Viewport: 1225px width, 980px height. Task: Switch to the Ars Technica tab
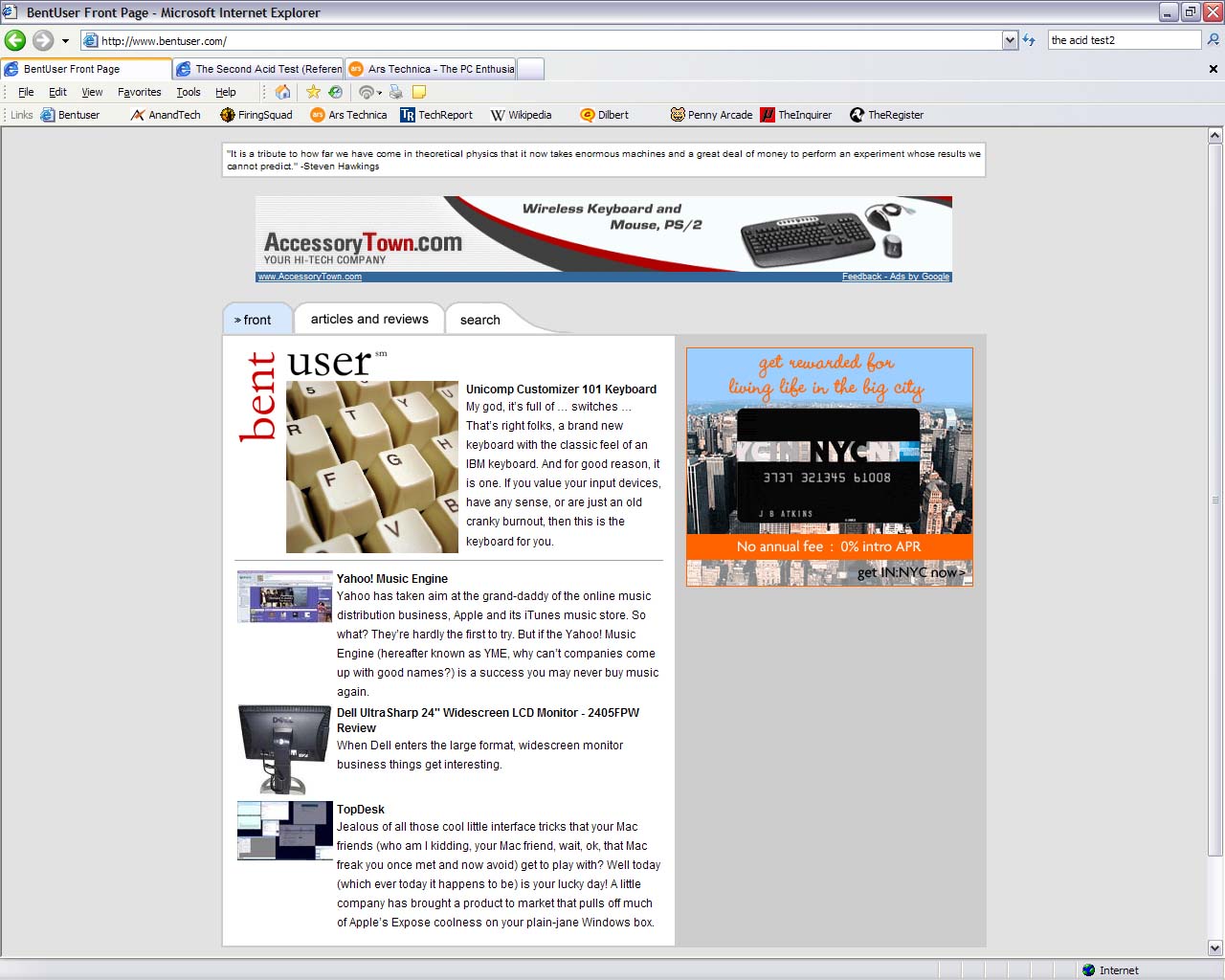[434, 69]
